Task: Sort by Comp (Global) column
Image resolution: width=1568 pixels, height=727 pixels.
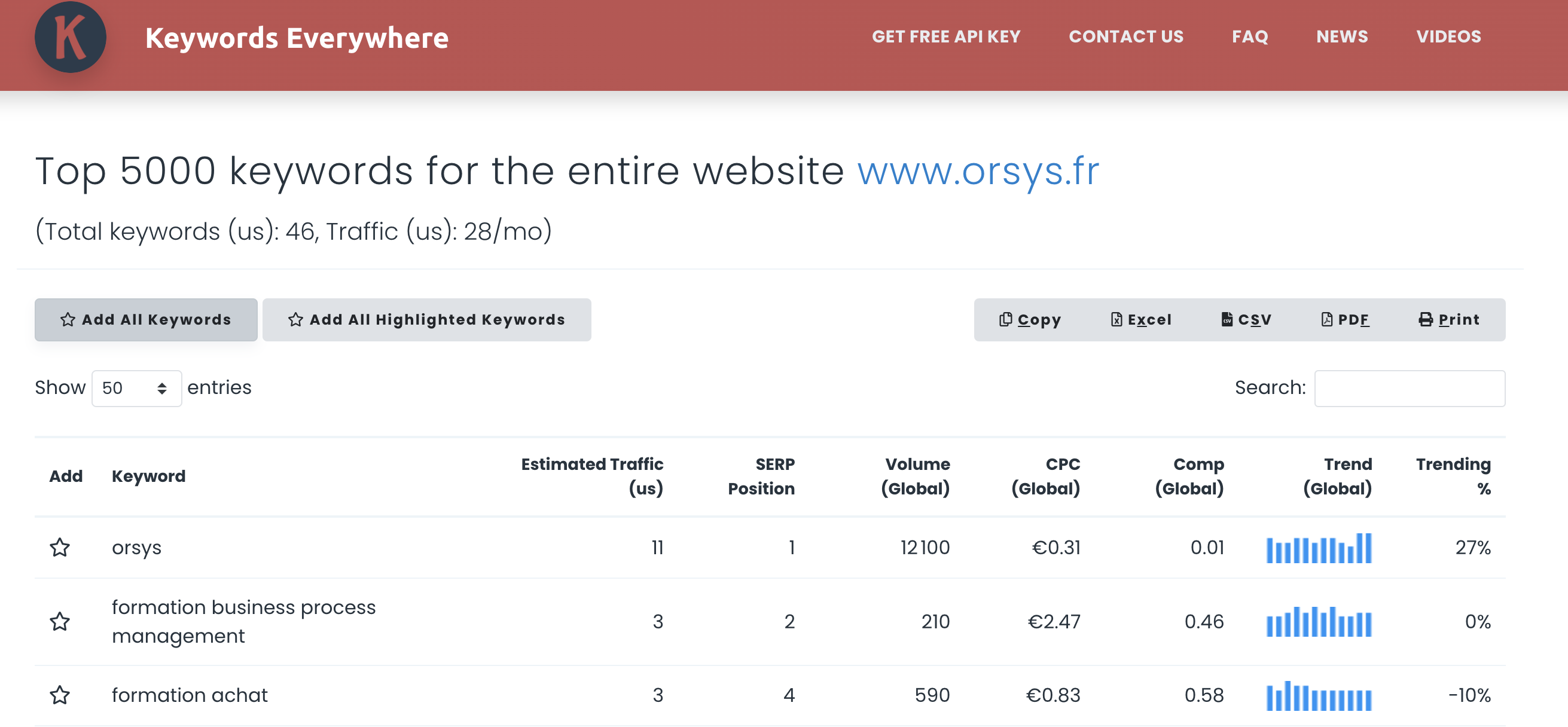Action: (x=1189, y=476)
